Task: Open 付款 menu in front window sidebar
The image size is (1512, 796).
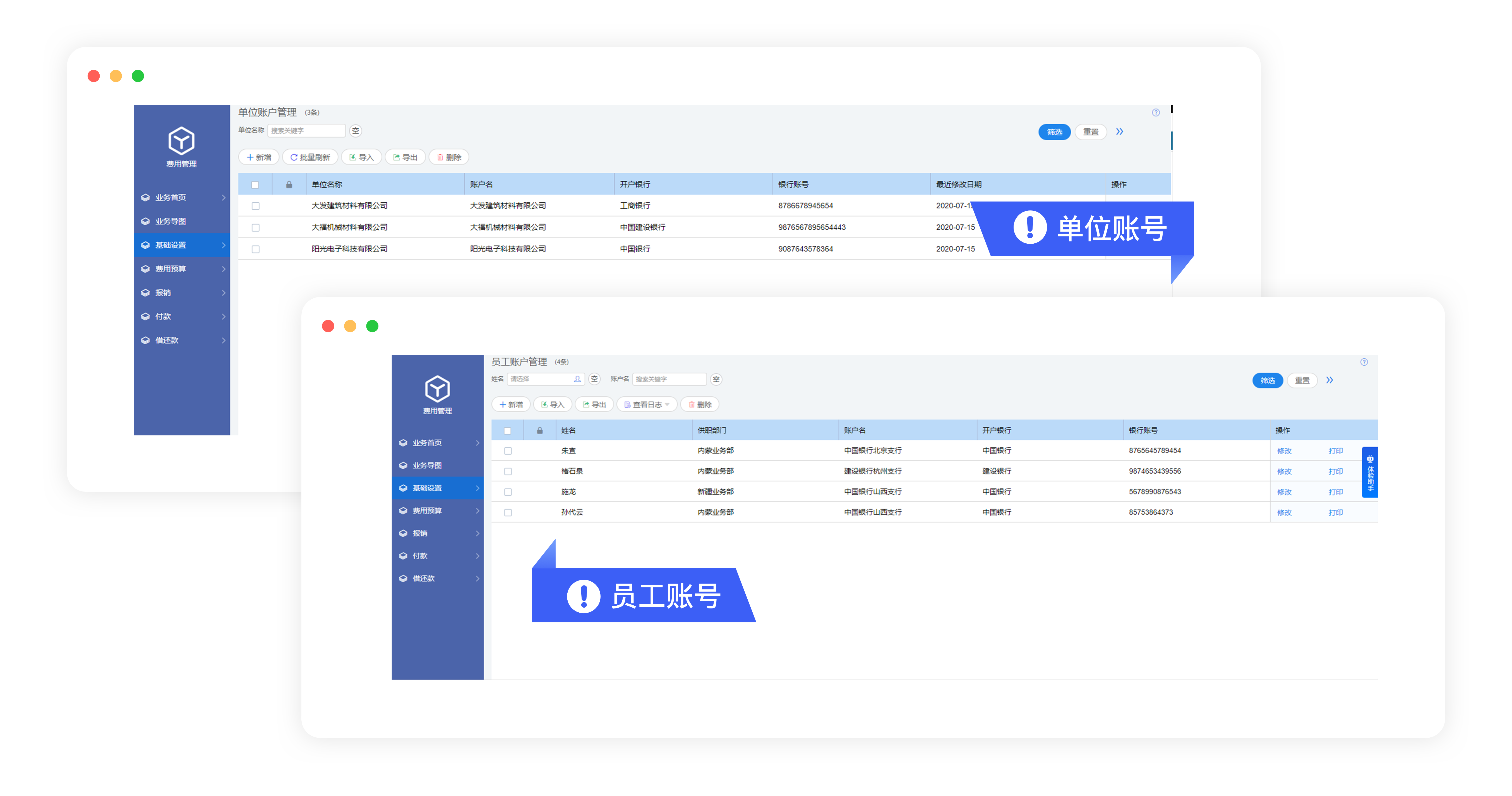Action: (437, 556)
